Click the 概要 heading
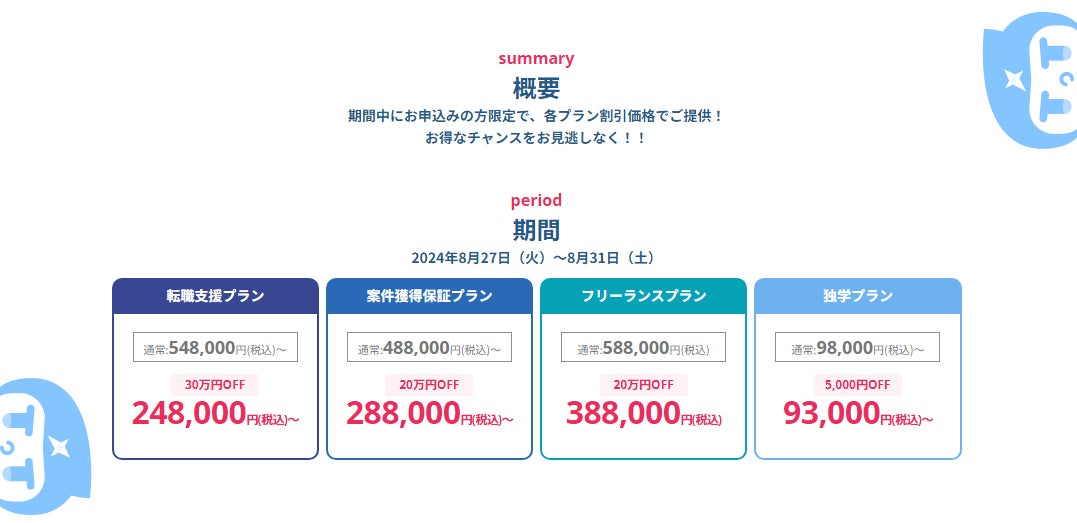 (x=536, y=88)
